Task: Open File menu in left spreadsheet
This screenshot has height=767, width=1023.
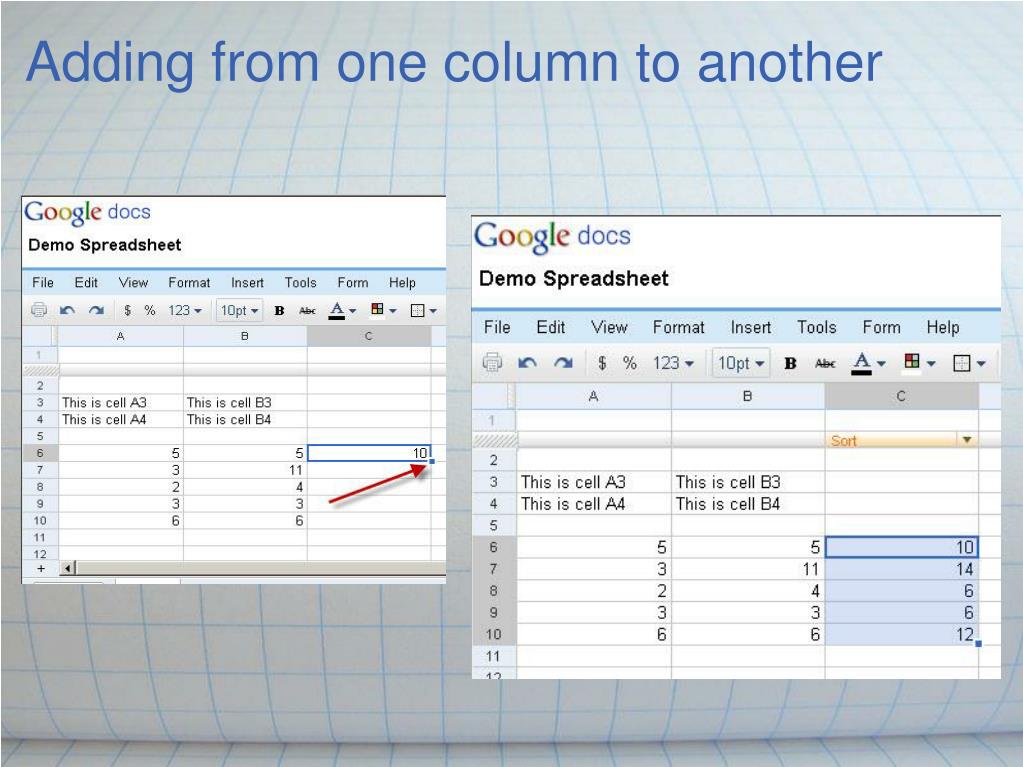Action: point(43,282)
